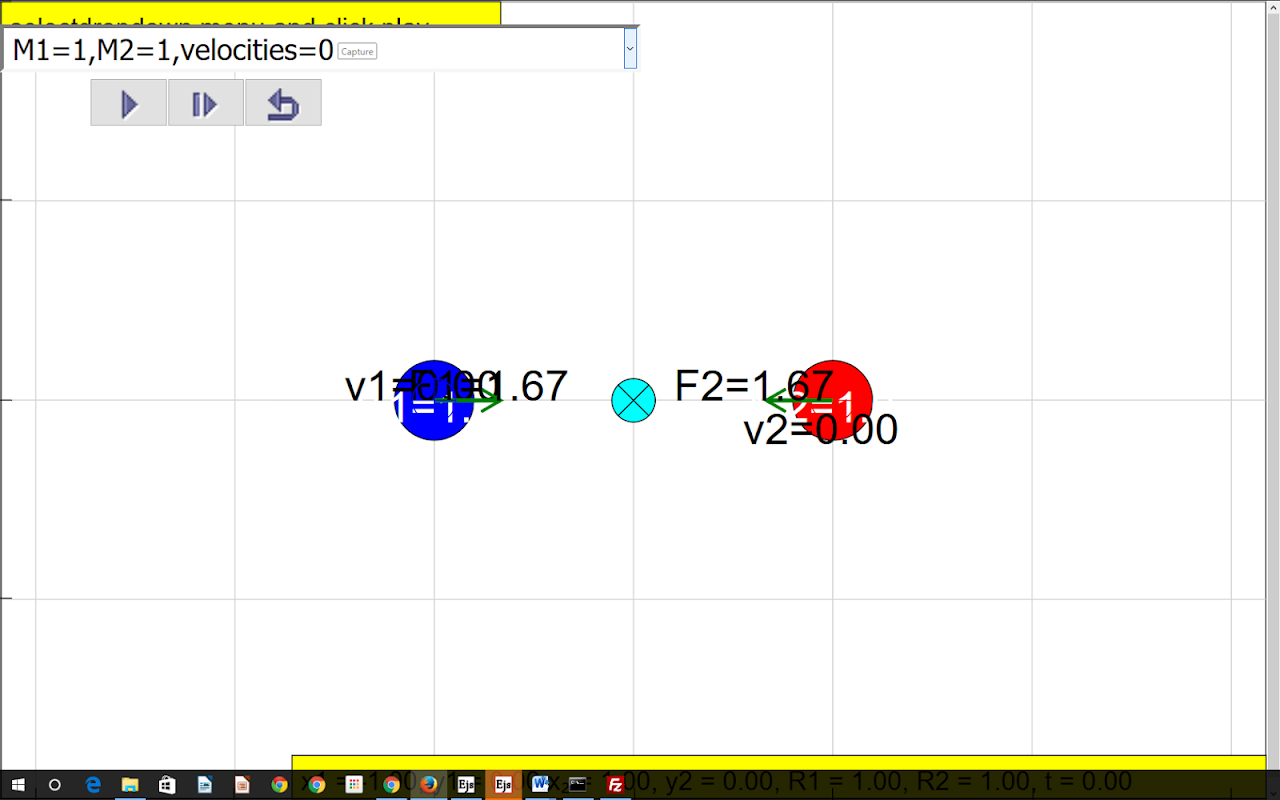
Task: Switch to Firefox in taskbar
Action: (x=428, y=785)
